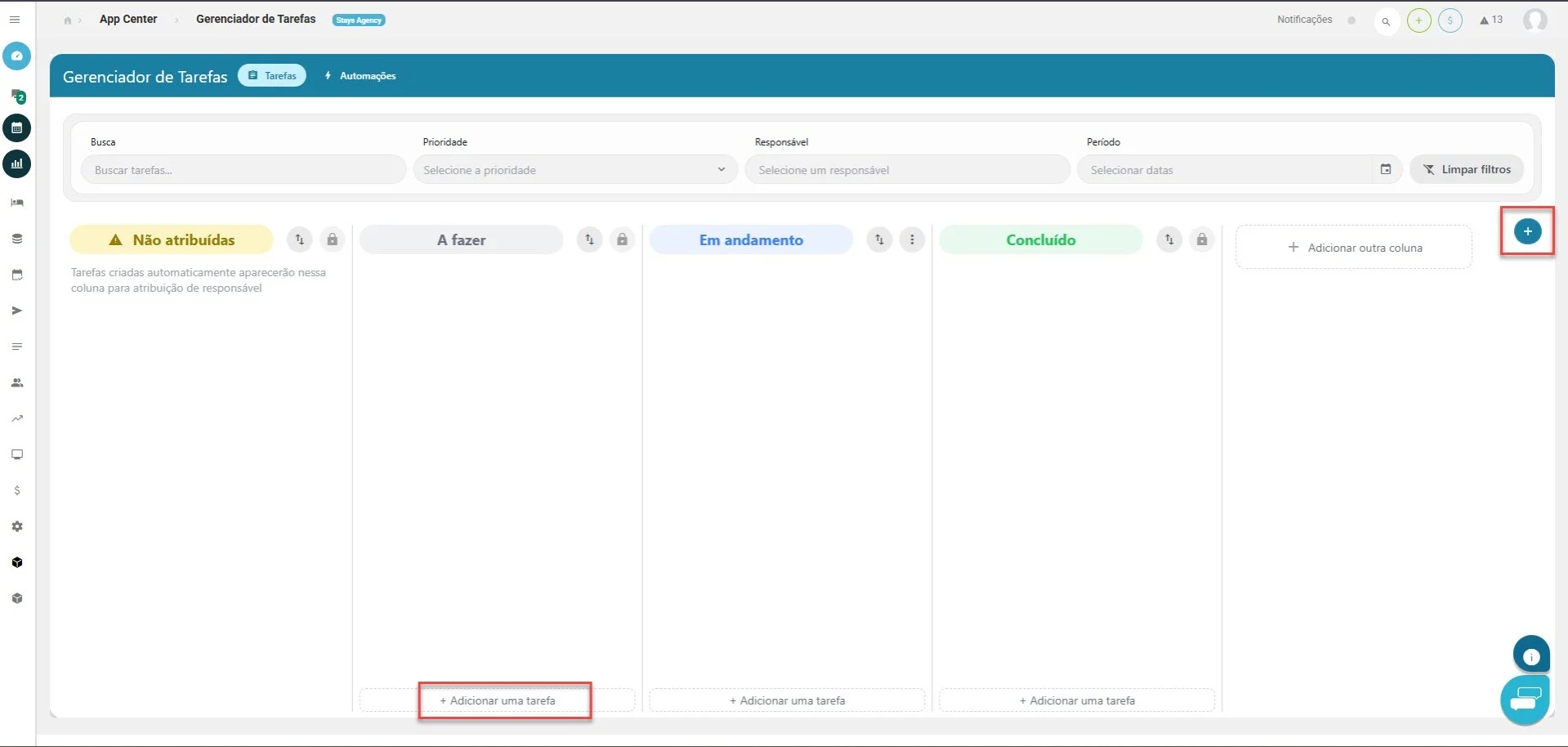The width and height of the screenshot is (1568, 747).
Task: Open the dollar sign icon in sidebar
Action: [x=17, y=490]
